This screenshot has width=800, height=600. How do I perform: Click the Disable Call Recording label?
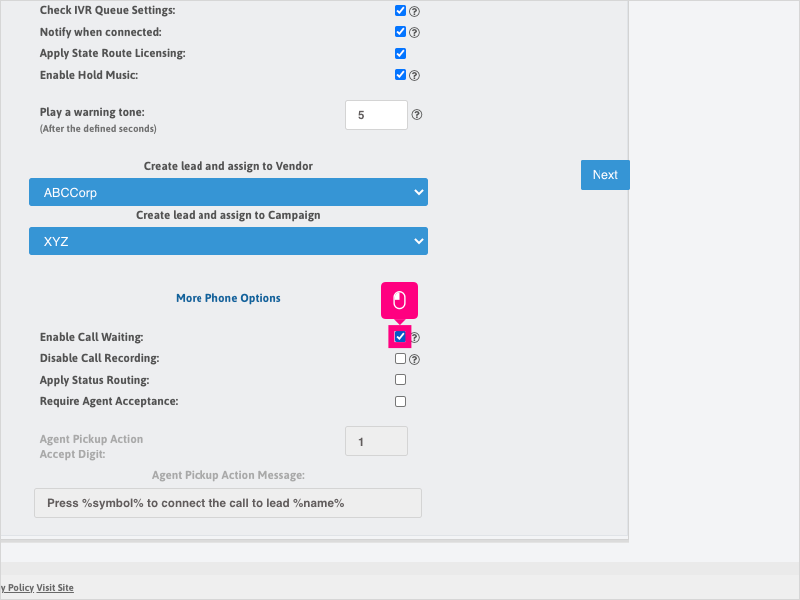coord(99,358)
